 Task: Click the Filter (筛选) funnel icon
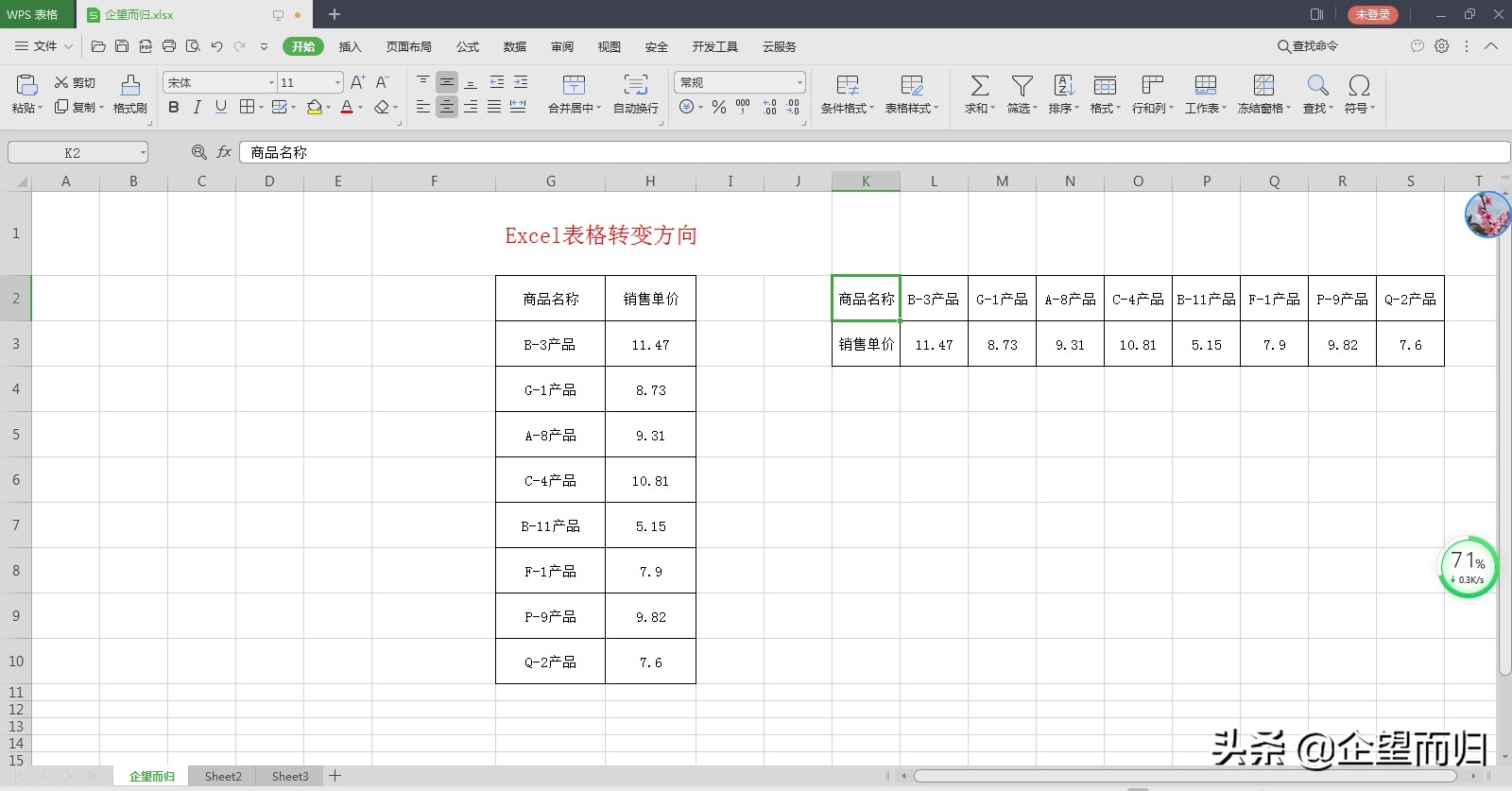click(1022, 86)
